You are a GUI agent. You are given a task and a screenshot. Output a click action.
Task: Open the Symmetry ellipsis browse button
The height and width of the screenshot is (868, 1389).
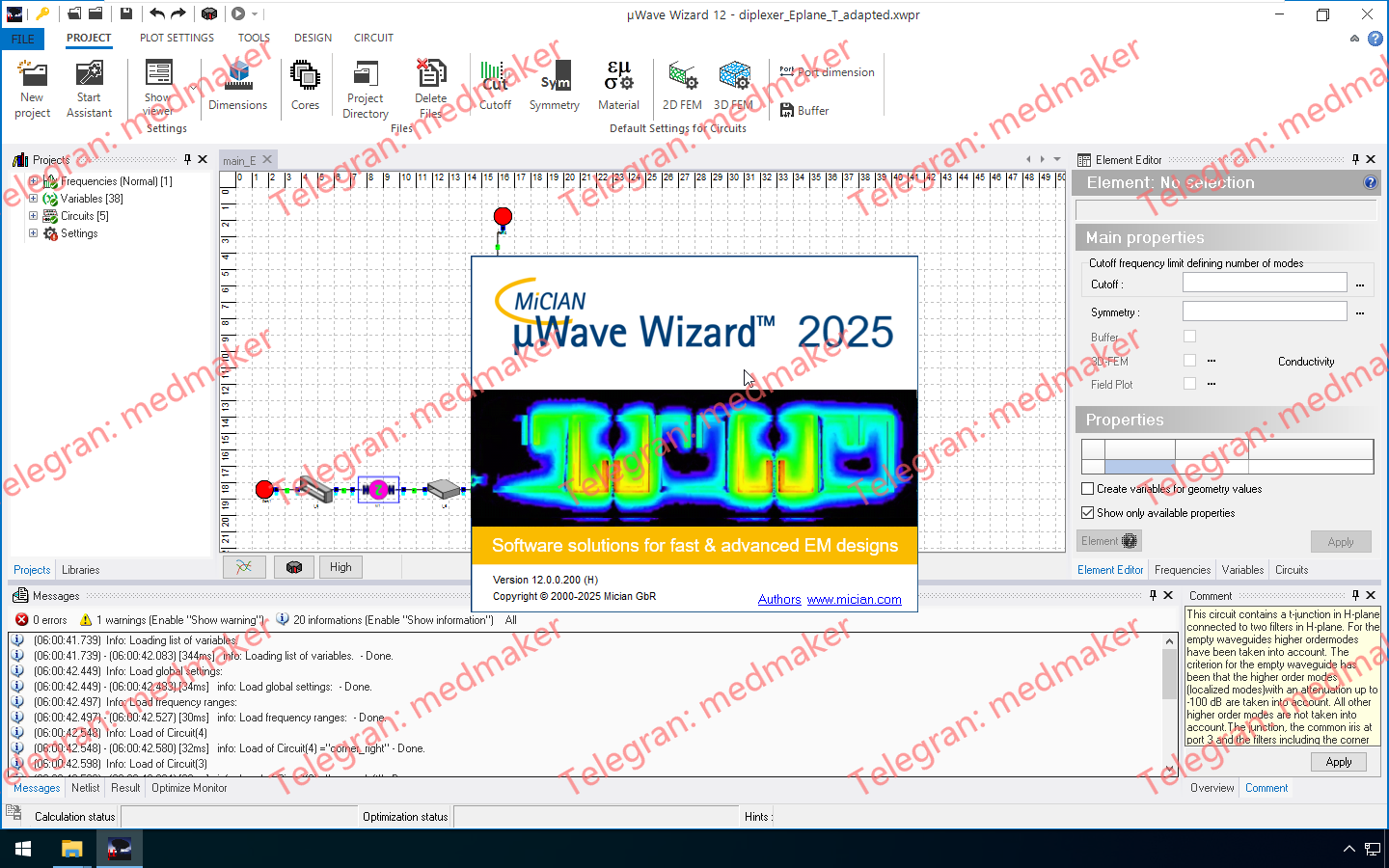[x=1360, y=312]
